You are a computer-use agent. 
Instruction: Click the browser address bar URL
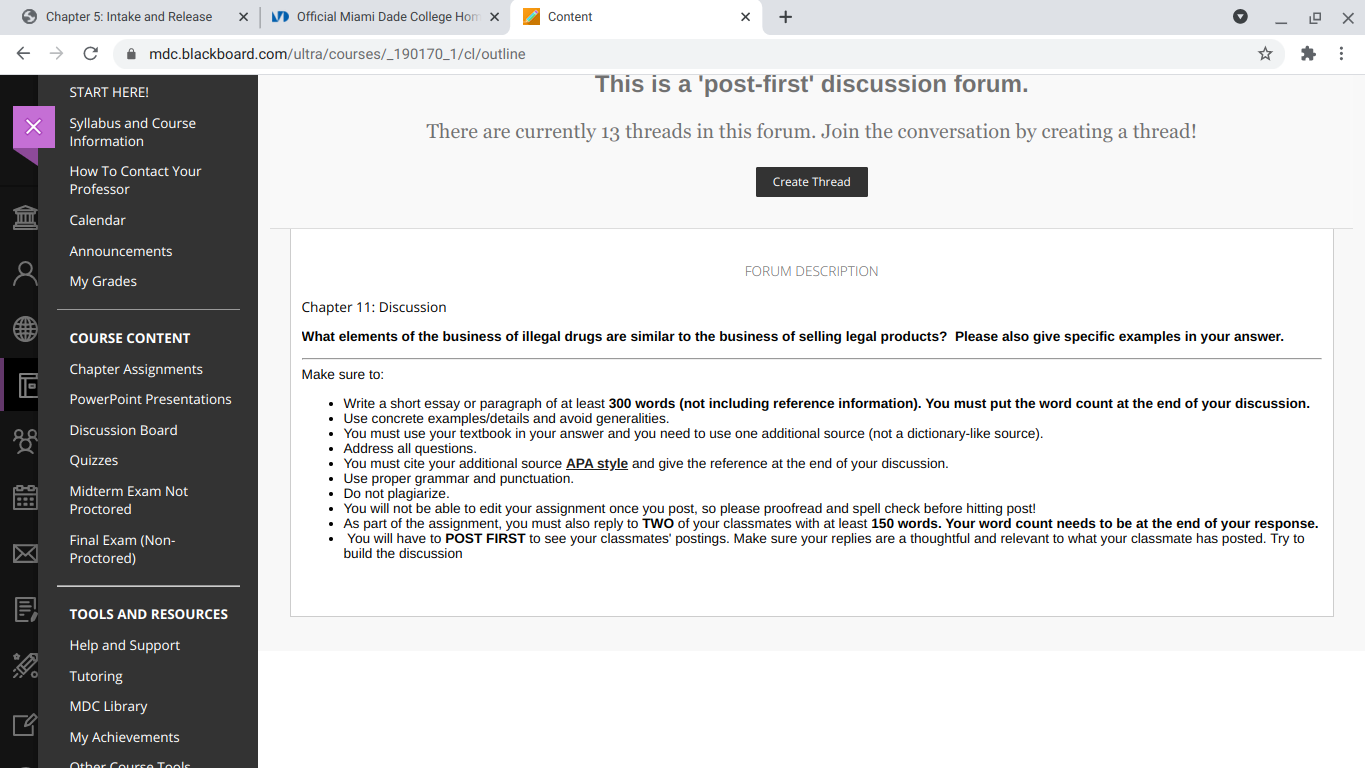pos(337,54)
